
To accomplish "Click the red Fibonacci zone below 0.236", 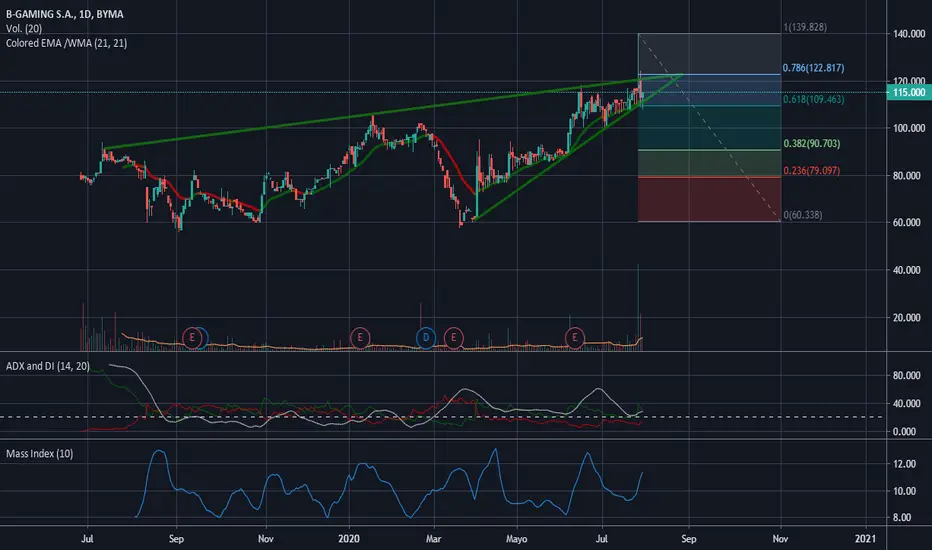I will pos(709,199).
